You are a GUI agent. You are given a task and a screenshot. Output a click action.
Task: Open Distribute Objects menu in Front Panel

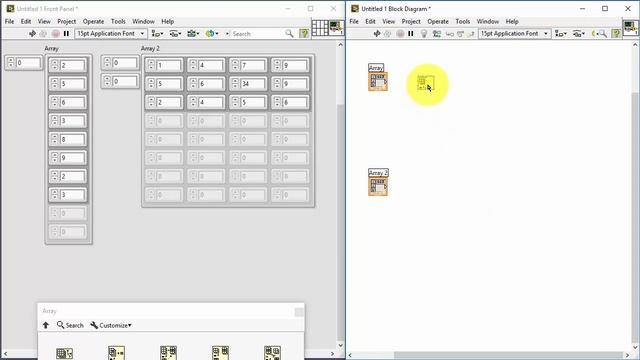(x=175, y=33)
